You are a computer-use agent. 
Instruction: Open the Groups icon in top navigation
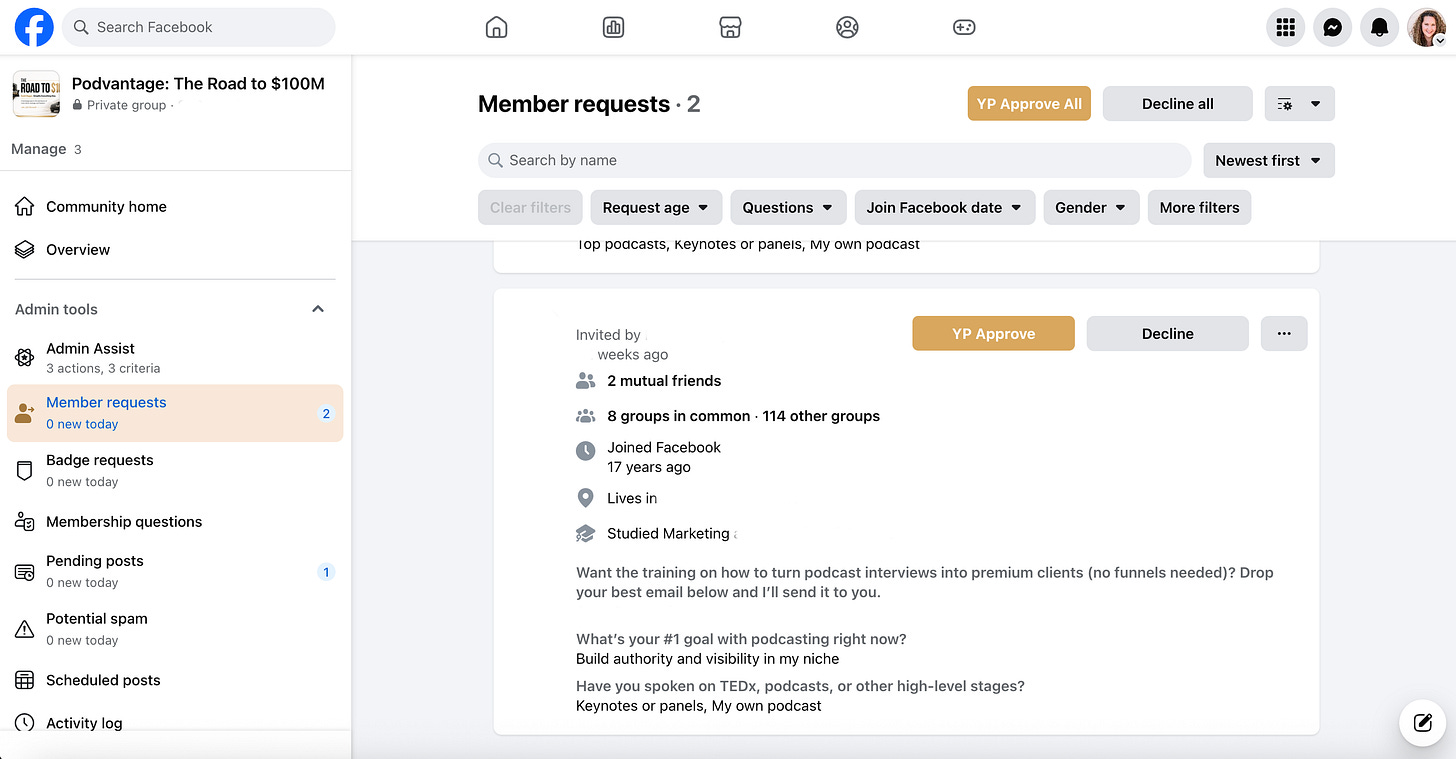pos(847,27)
